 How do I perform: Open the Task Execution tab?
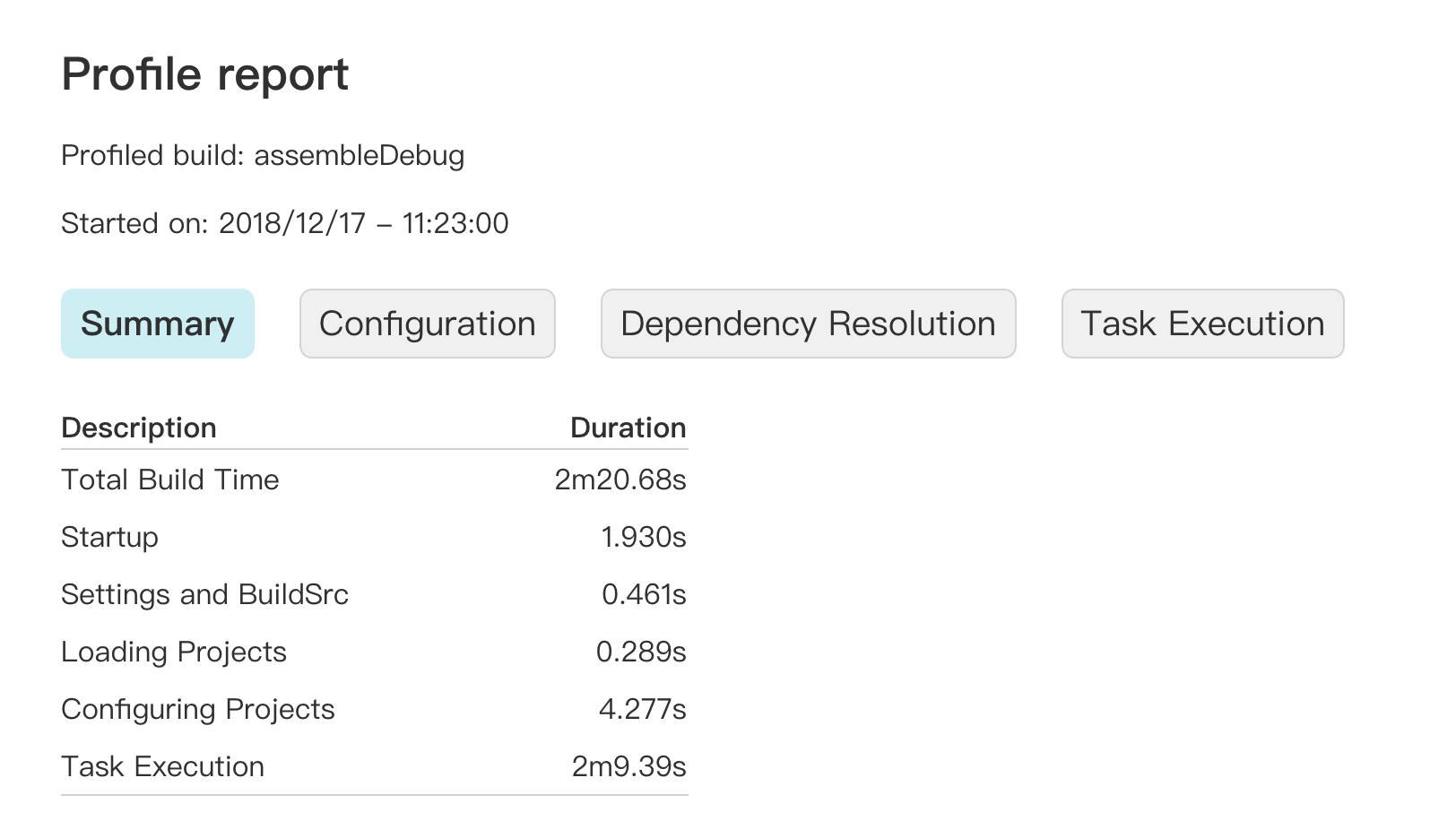coord(1203,324)
